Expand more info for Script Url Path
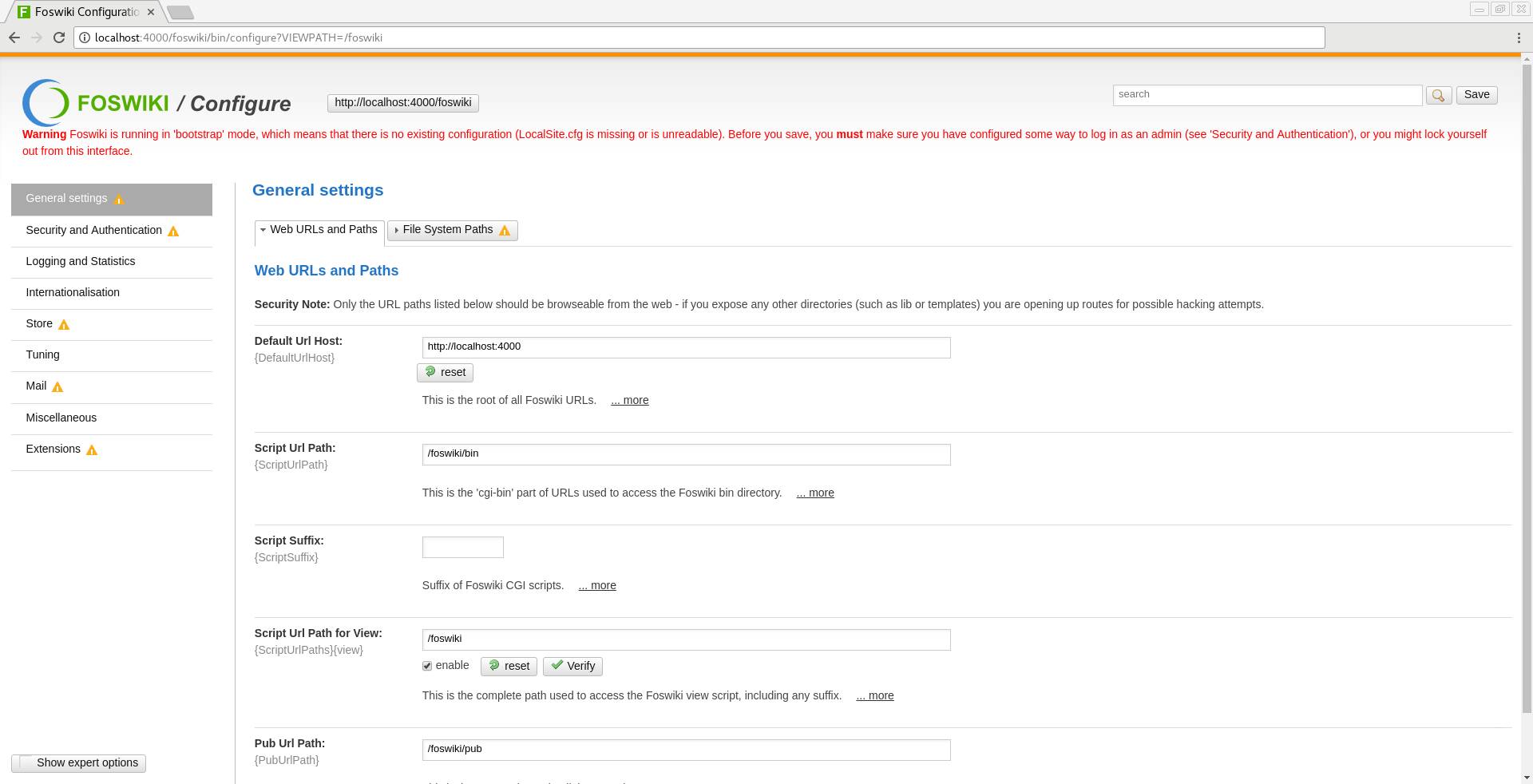The height and width of the screenshot is (784, 1533). [x=815, y=493]
